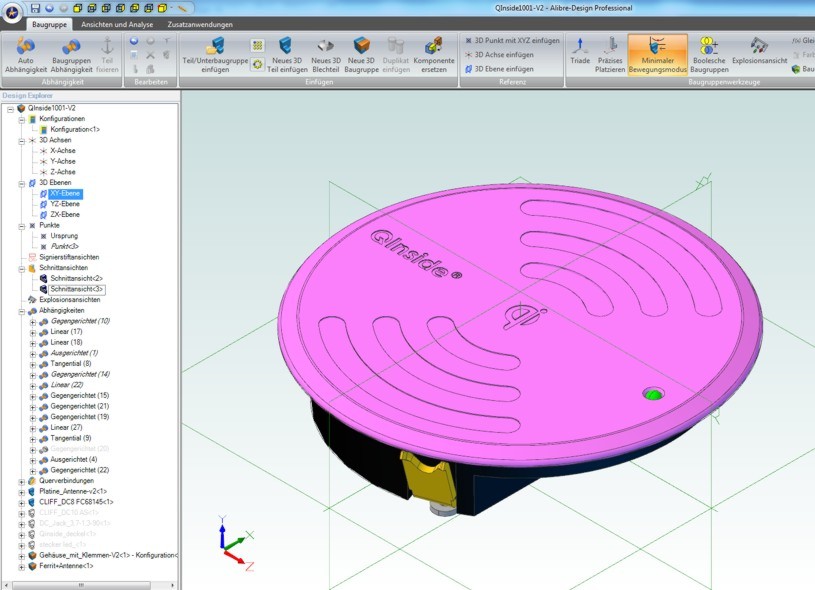Click Neues 3D Teil einfügen
This screenshot has height=590, width=815.
[x=287, y=55]
